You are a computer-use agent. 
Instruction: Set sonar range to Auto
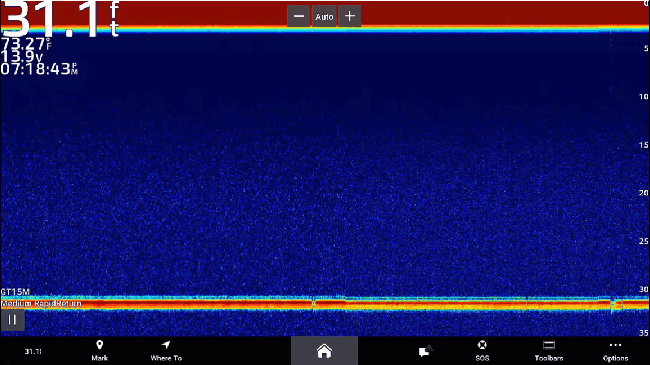point(324,17)
